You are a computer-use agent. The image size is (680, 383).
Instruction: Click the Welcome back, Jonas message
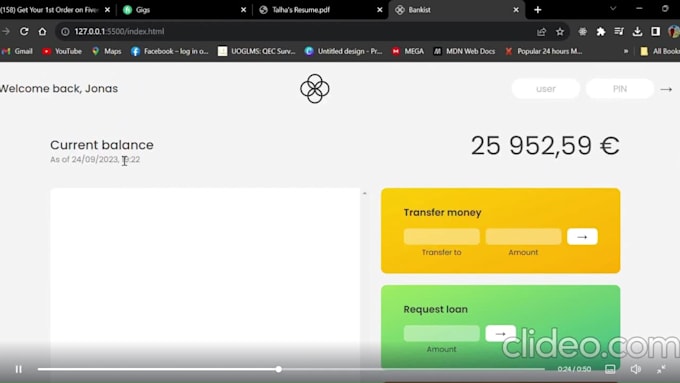[59, 88]
